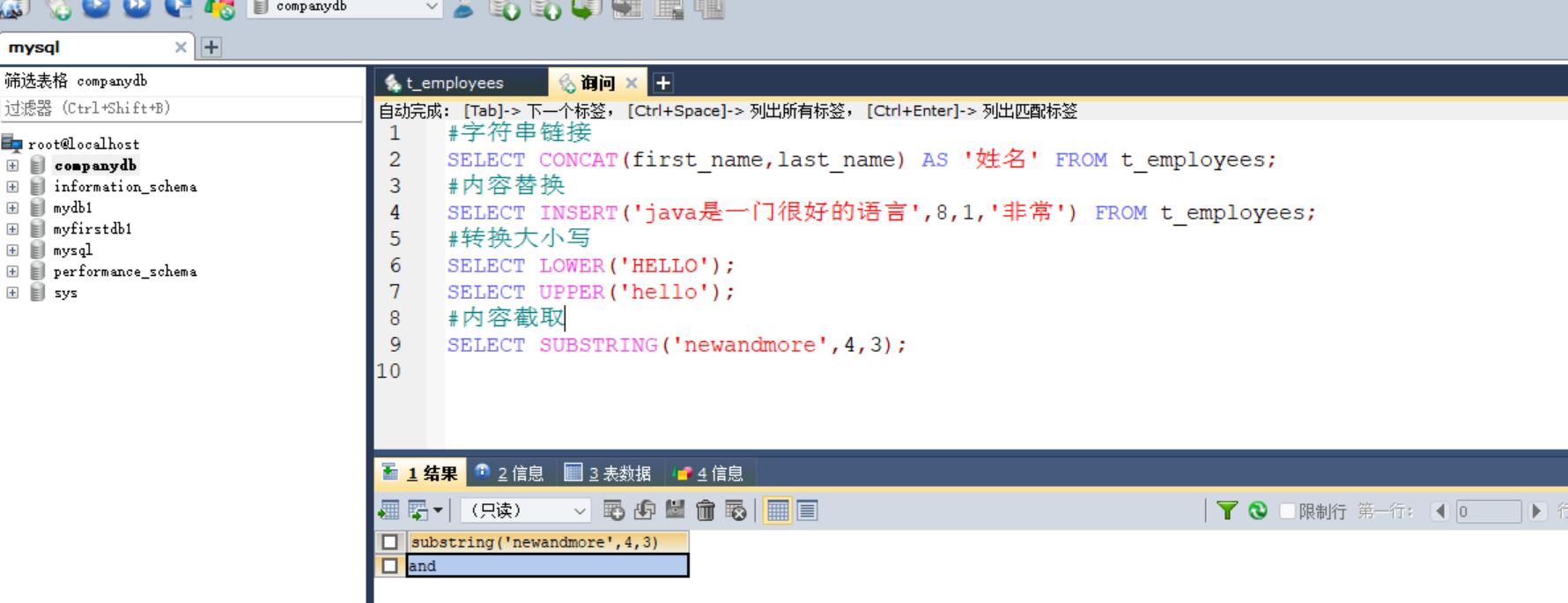Click the export result set icon
Screen dimensions: 1568x603
click(x=388, y=510)
